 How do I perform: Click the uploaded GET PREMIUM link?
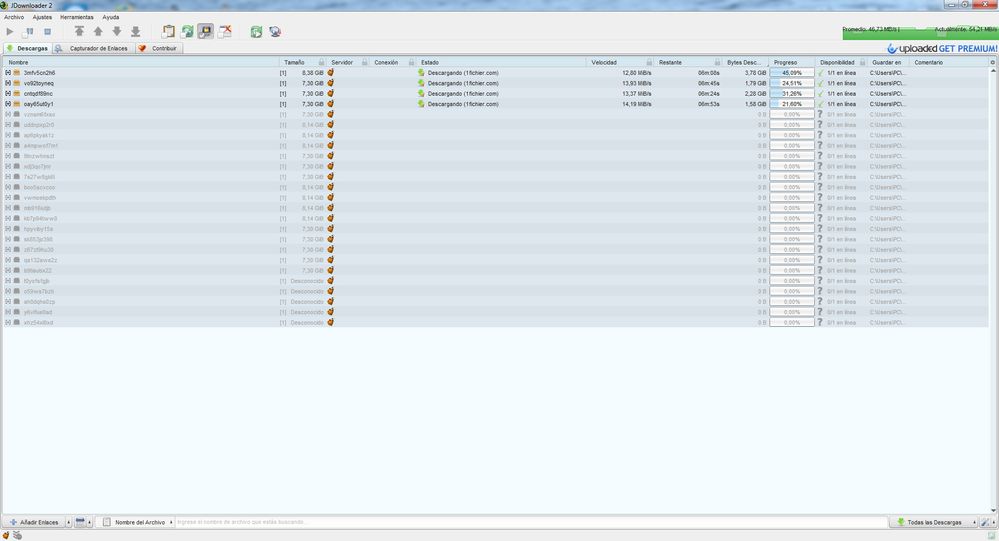[x=941, y=48]
